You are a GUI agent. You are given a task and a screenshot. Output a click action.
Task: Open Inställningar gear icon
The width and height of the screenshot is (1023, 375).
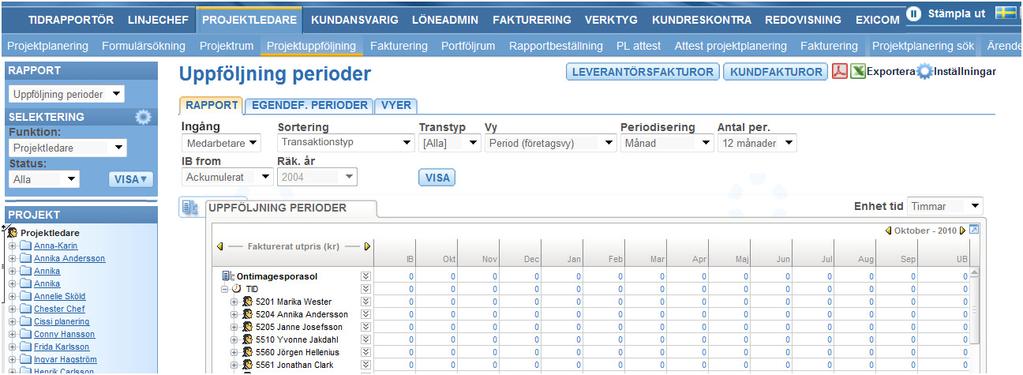924,72
